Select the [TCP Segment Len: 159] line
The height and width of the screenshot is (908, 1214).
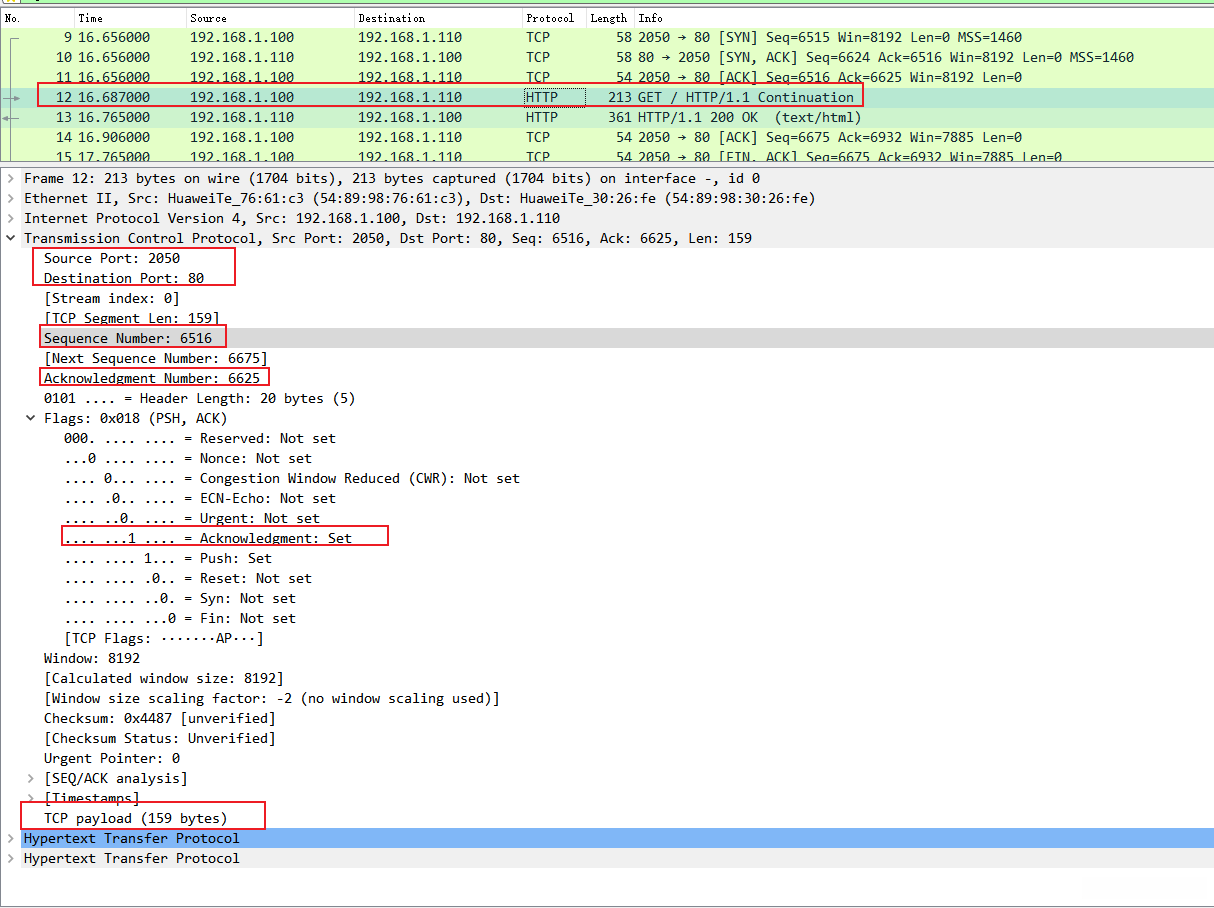132,318
